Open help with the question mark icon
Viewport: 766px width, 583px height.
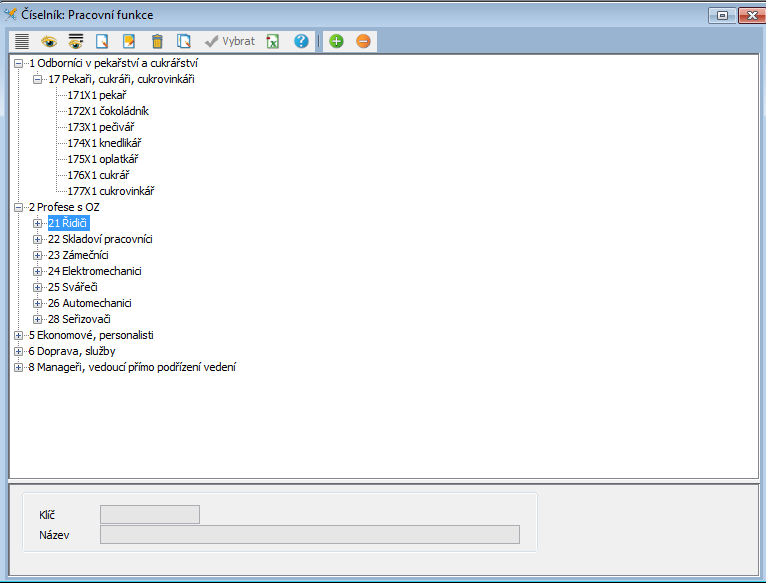point(301,41)
